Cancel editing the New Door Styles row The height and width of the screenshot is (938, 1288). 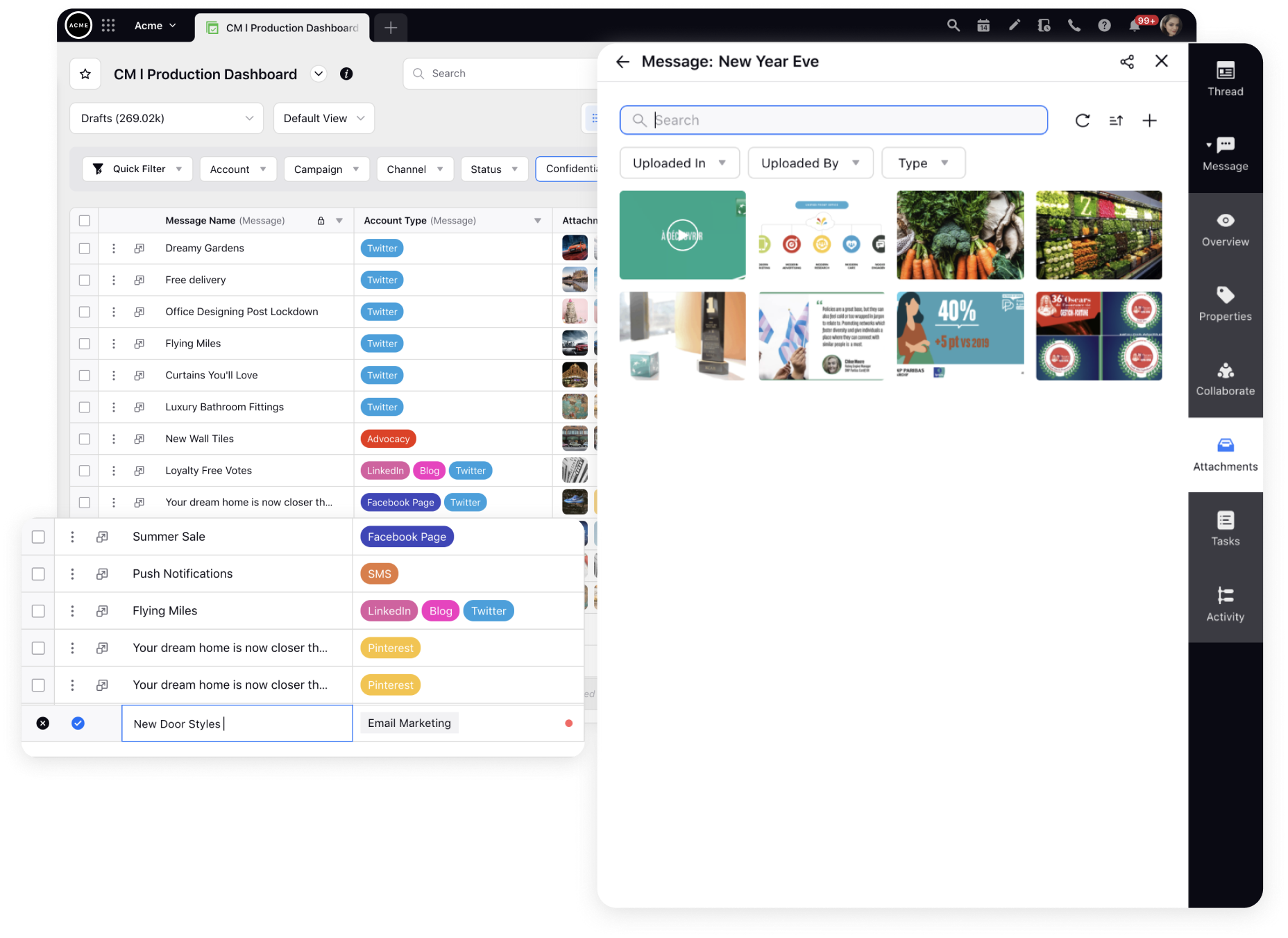(43, 723)
